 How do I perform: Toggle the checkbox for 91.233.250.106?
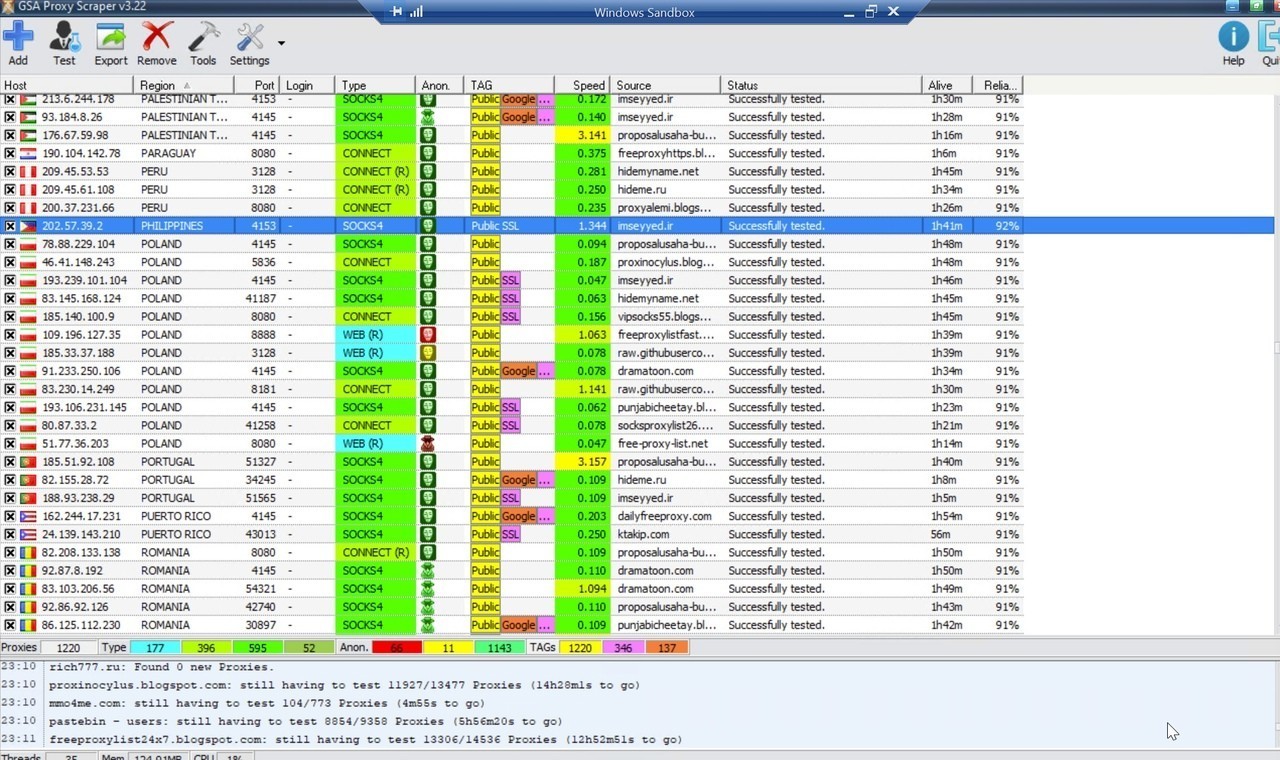tap(10, 371)
